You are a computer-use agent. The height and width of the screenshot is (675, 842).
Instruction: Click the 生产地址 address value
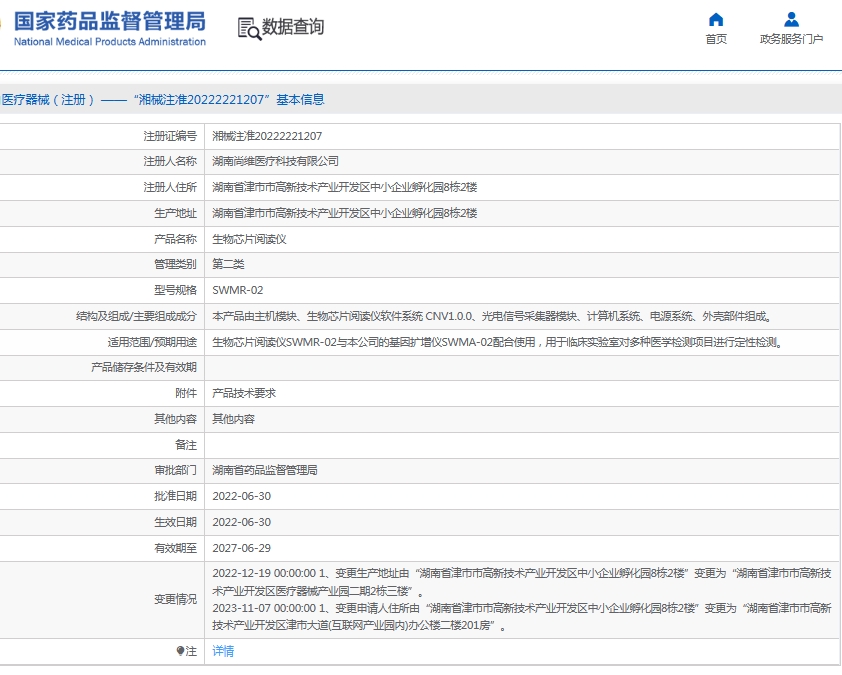344,213
